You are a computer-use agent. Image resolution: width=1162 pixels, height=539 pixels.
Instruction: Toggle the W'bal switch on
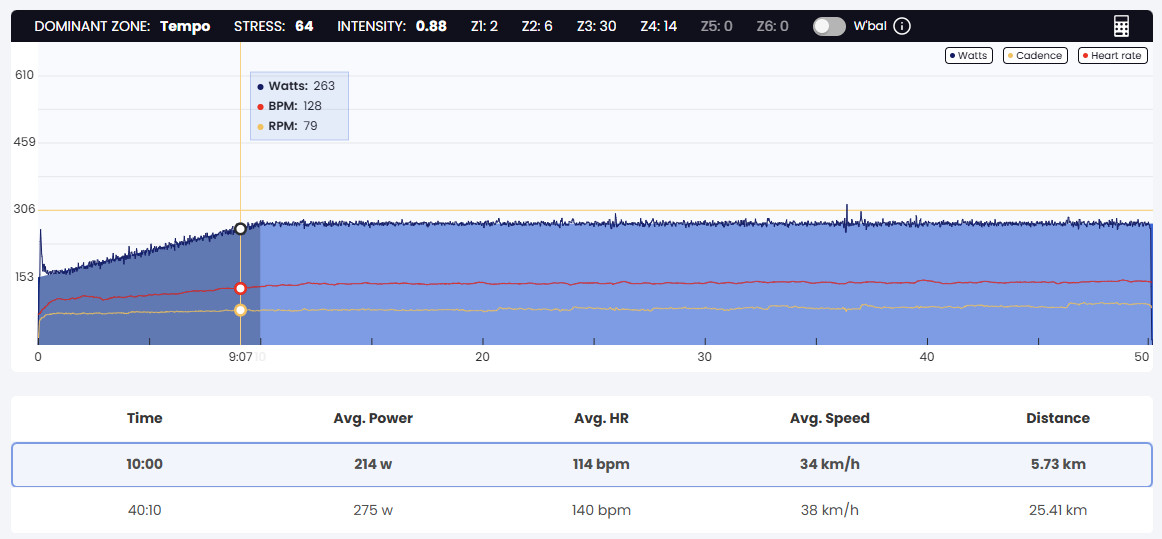[829, 27]
